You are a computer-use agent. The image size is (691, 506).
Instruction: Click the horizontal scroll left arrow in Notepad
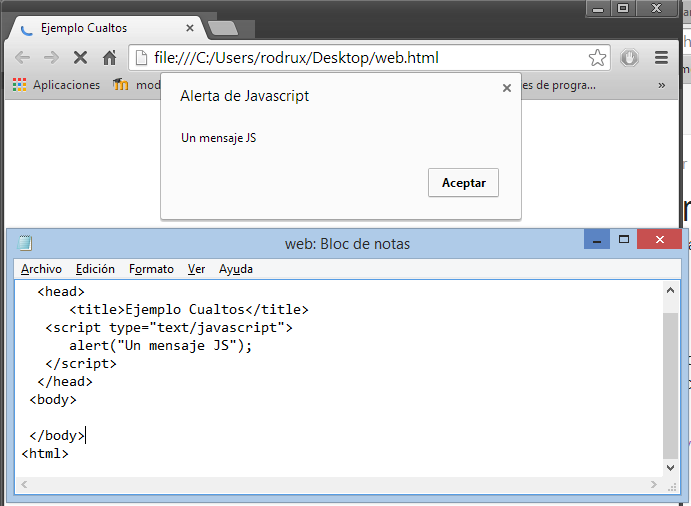(x=24, y=484)
